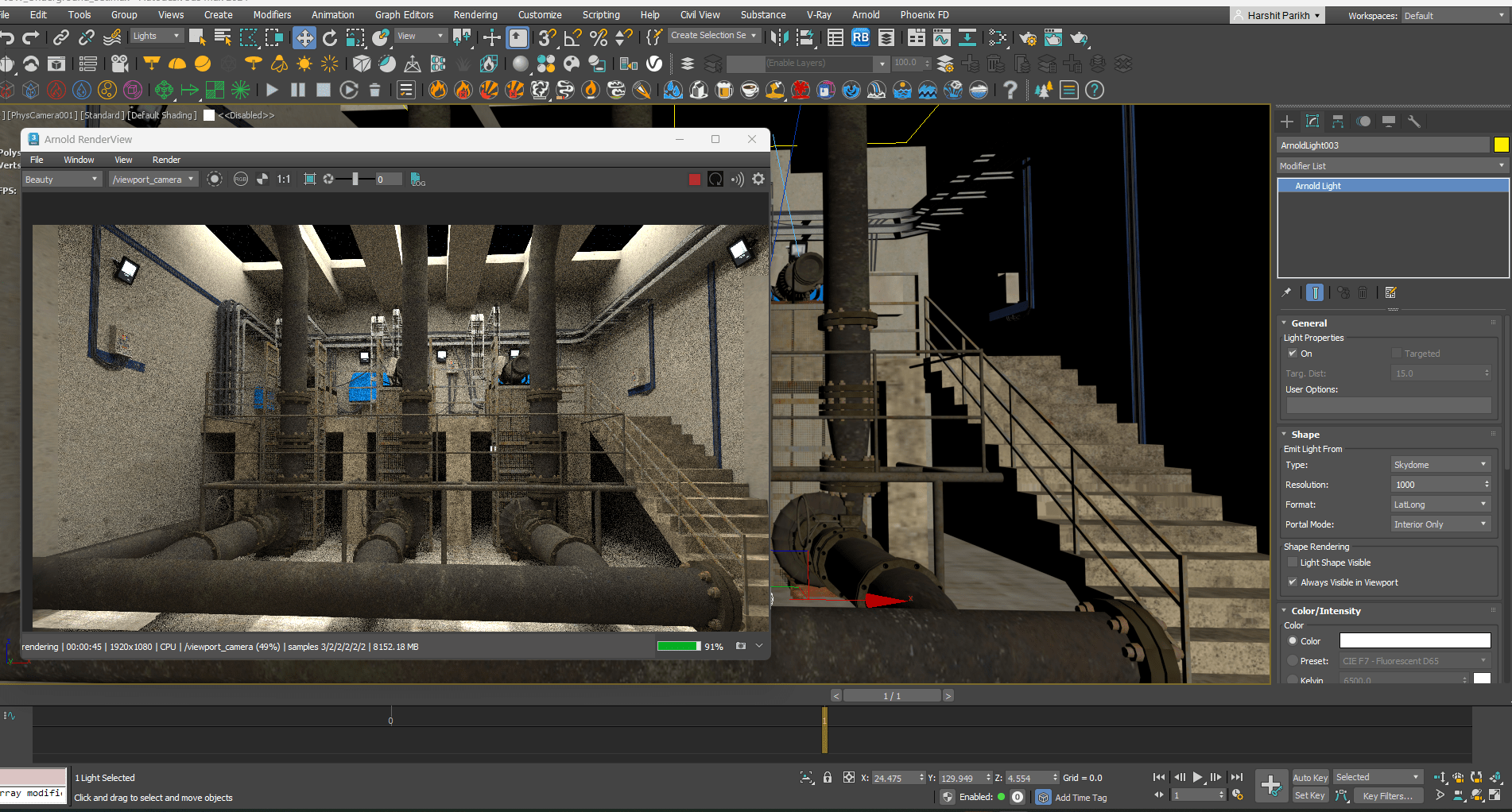Toggle the light On checkbox

pos(1293,354)
